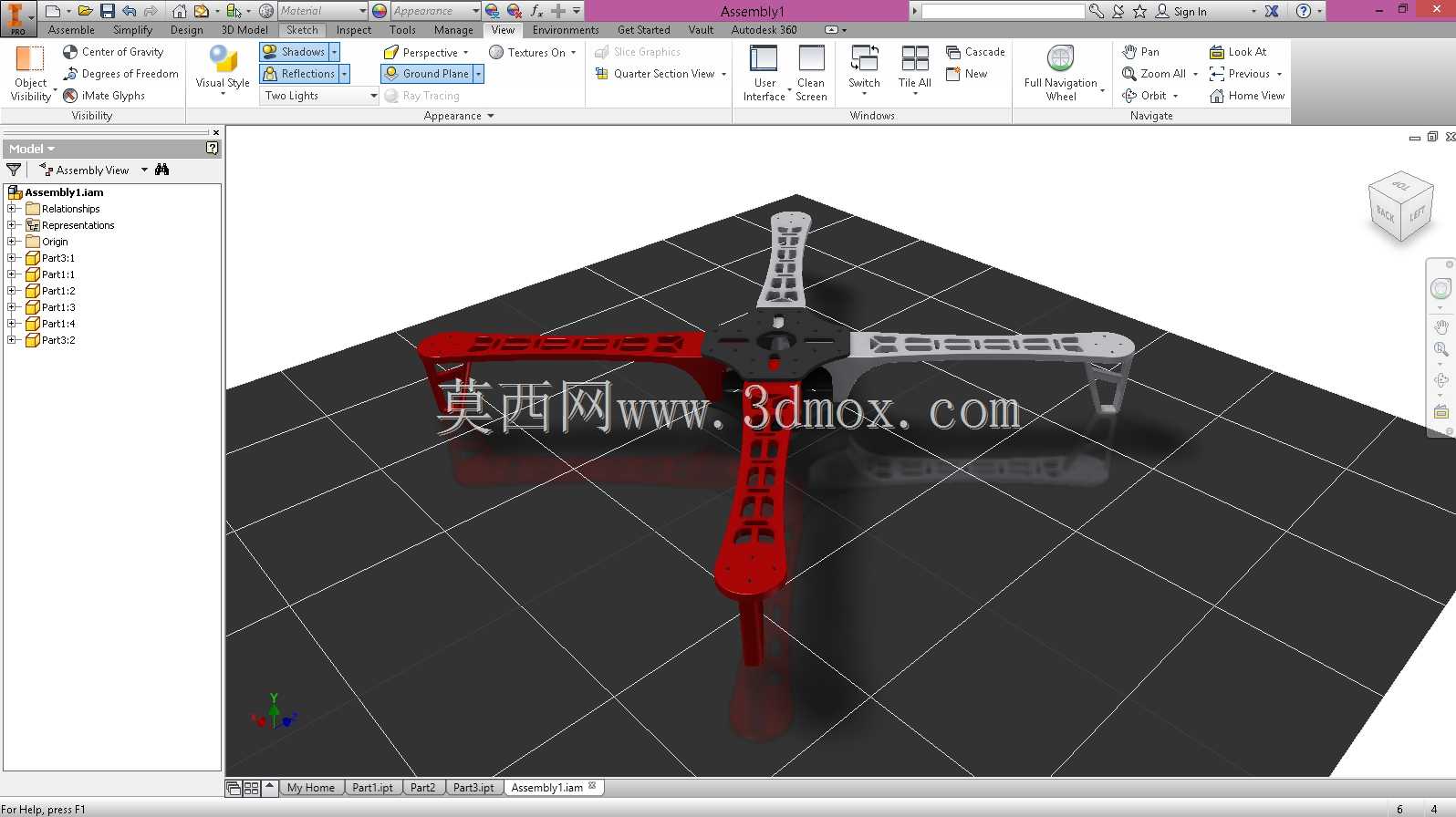Click the ViewCube in the viewport
The image size is (1456, 817).
tap(1400, 206)
